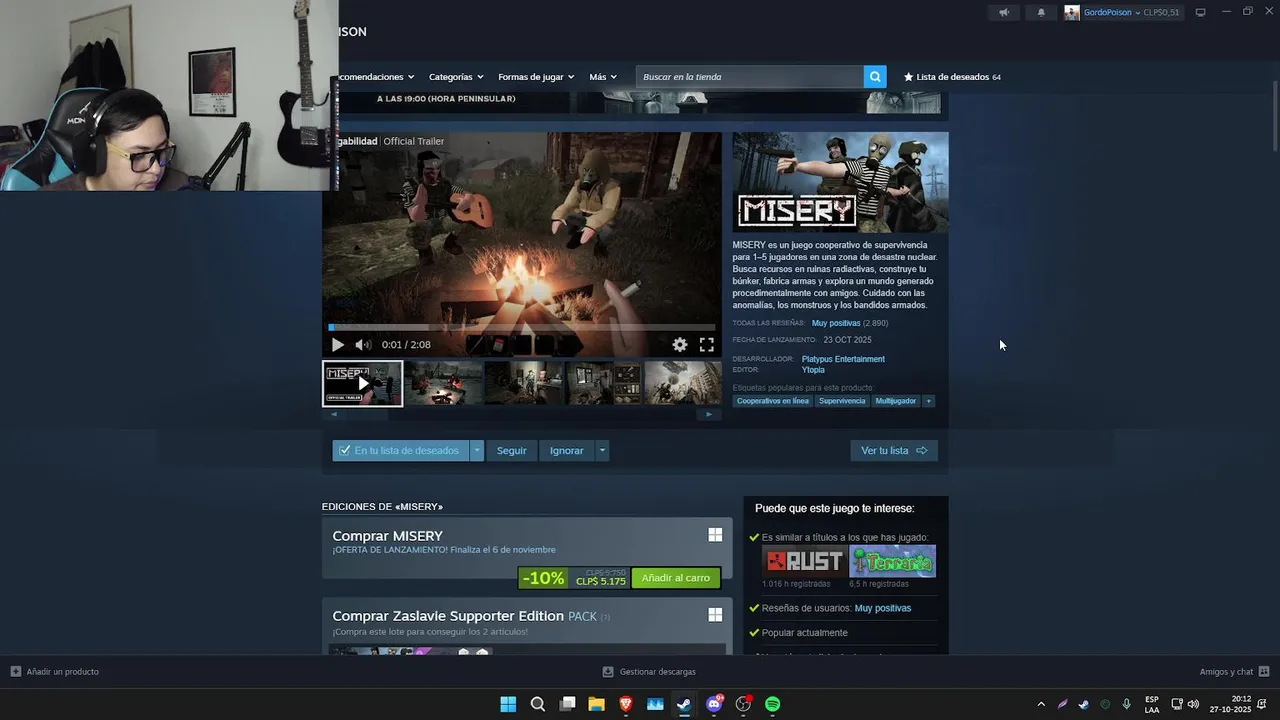
Task: Open trailer video settings gear
Action: point(680,345)
